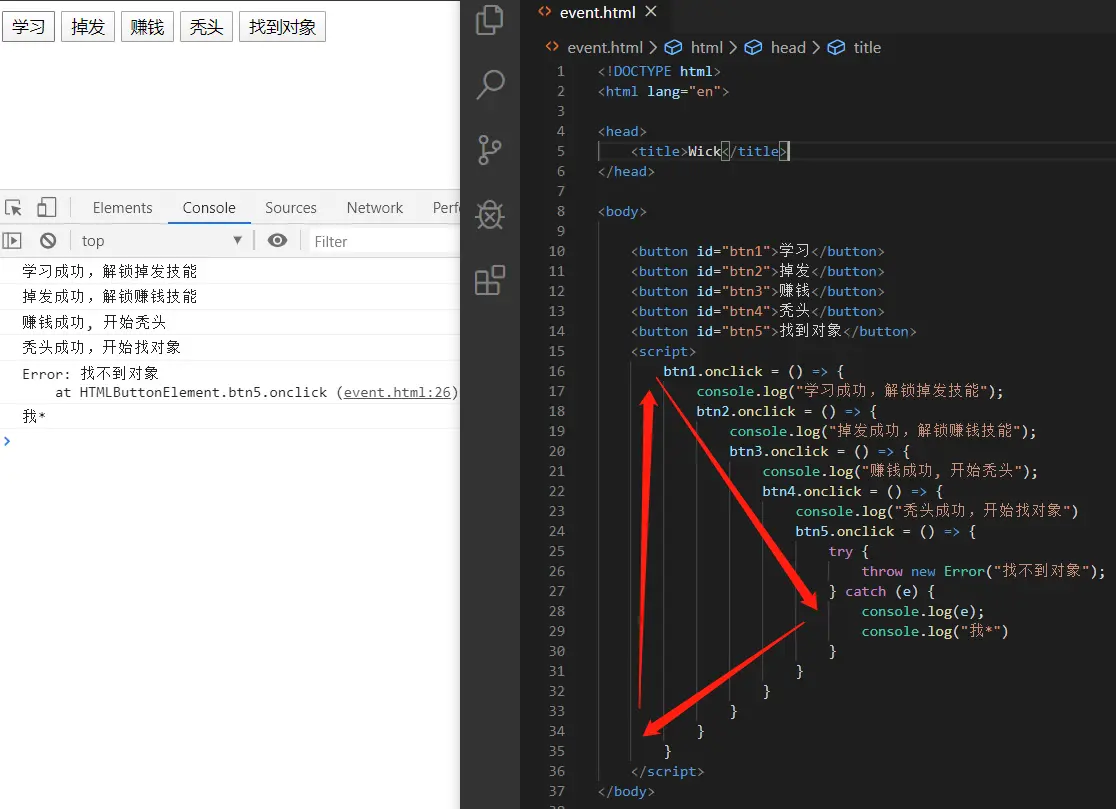This screenshot has height=809, width=1116.
Task: Click the 掉发 page button
Action: 88,27
